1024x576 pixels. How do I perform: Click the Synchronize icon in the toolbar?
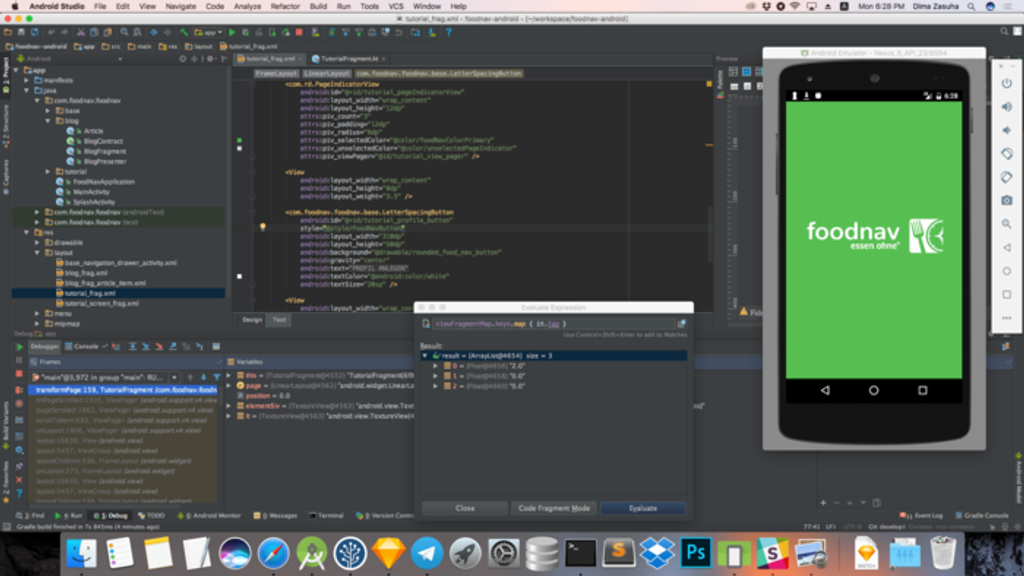pos(34,32)
